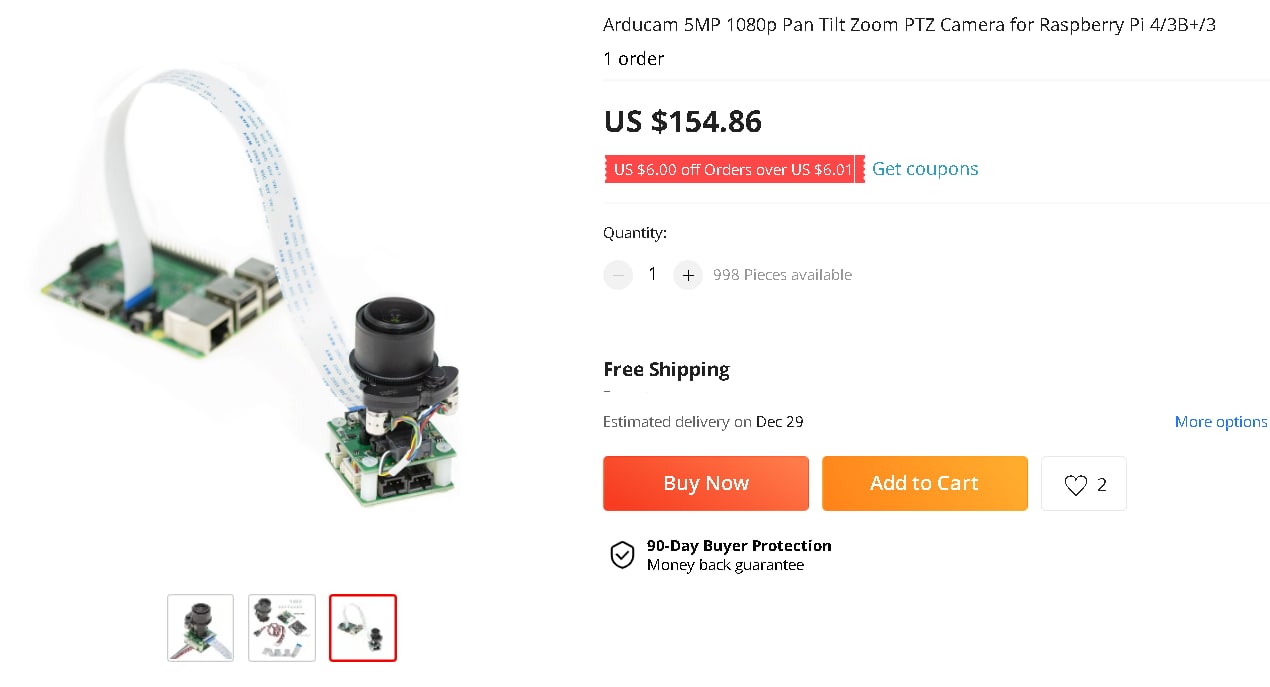The width and height of the screenshot is (1270, 687).
Task: Select the first camera thumbnail
Action: coord(200,628)
